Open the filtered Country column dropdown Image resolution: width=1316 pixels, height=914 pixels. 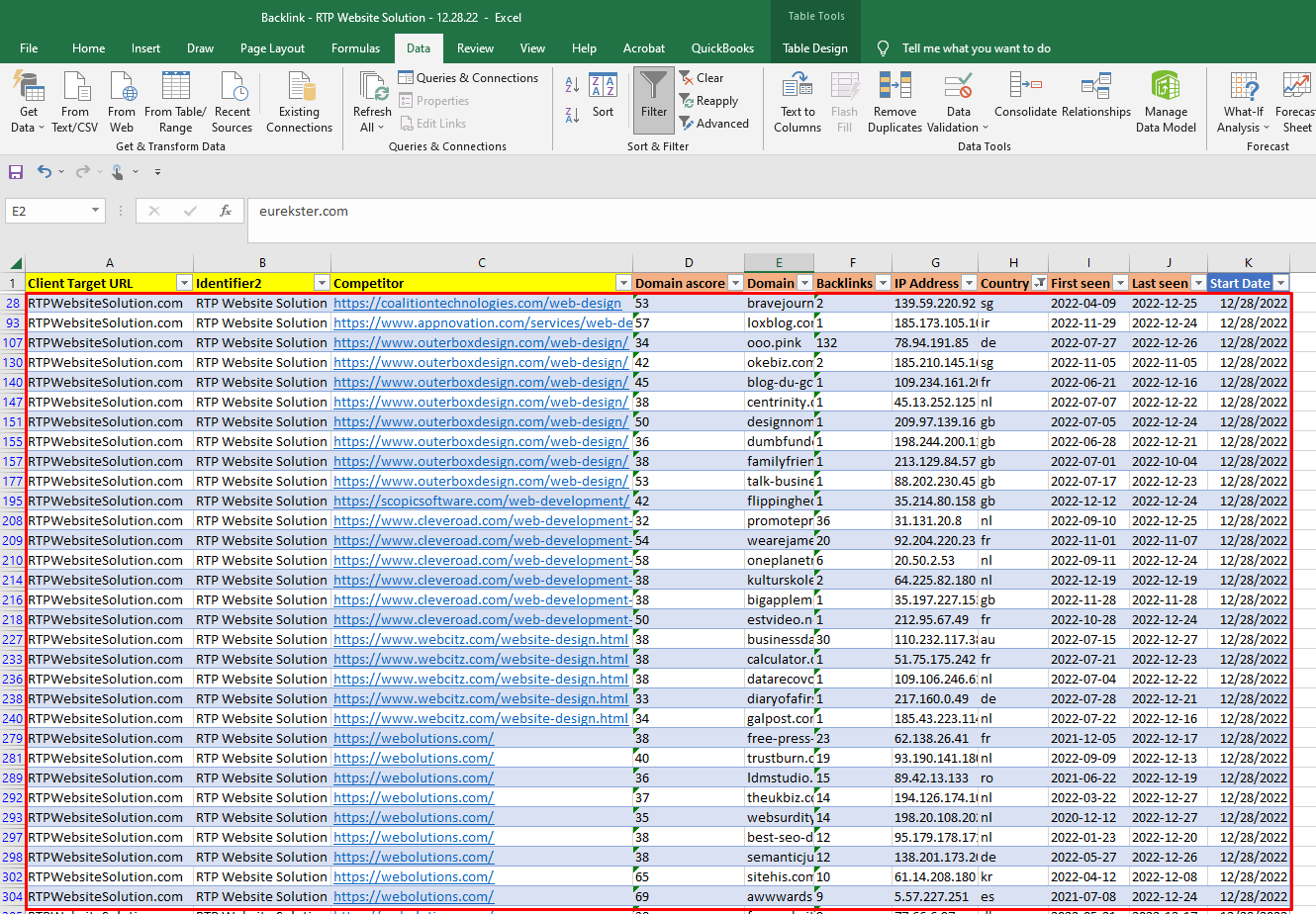coord(1039,283)
